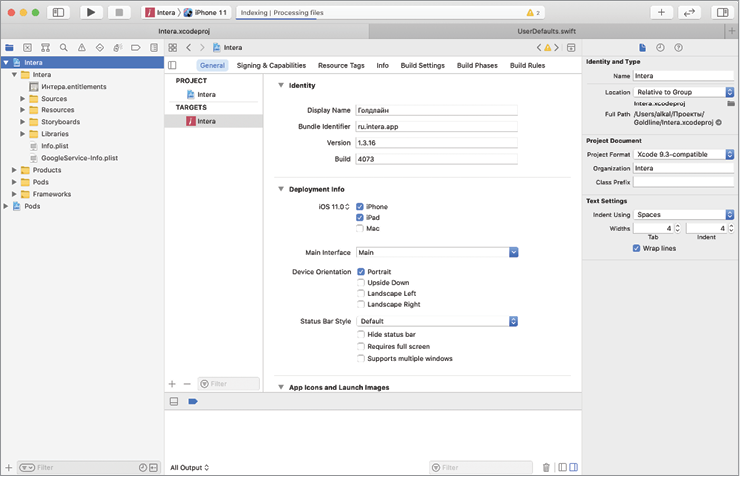
Task: Uncheck the iPad device checkbox
Action: click(x=360, y=217)
